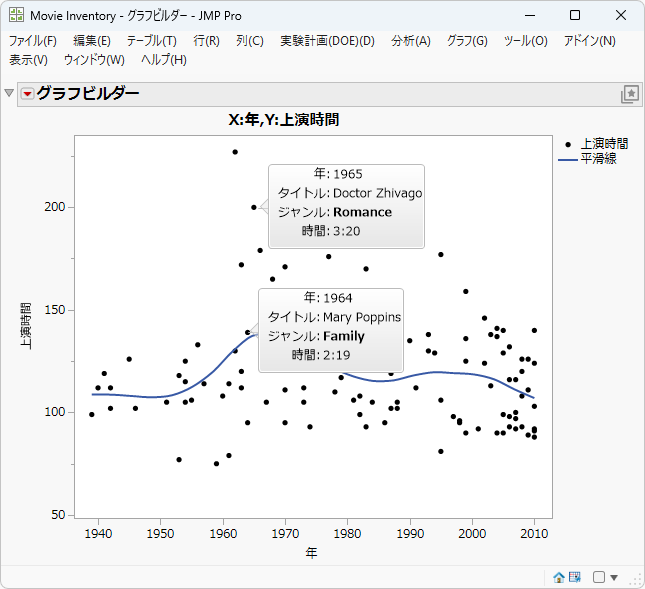
Task: Open the 実験計画(DOE)(D) menu
Action: [x=327, y=41]
